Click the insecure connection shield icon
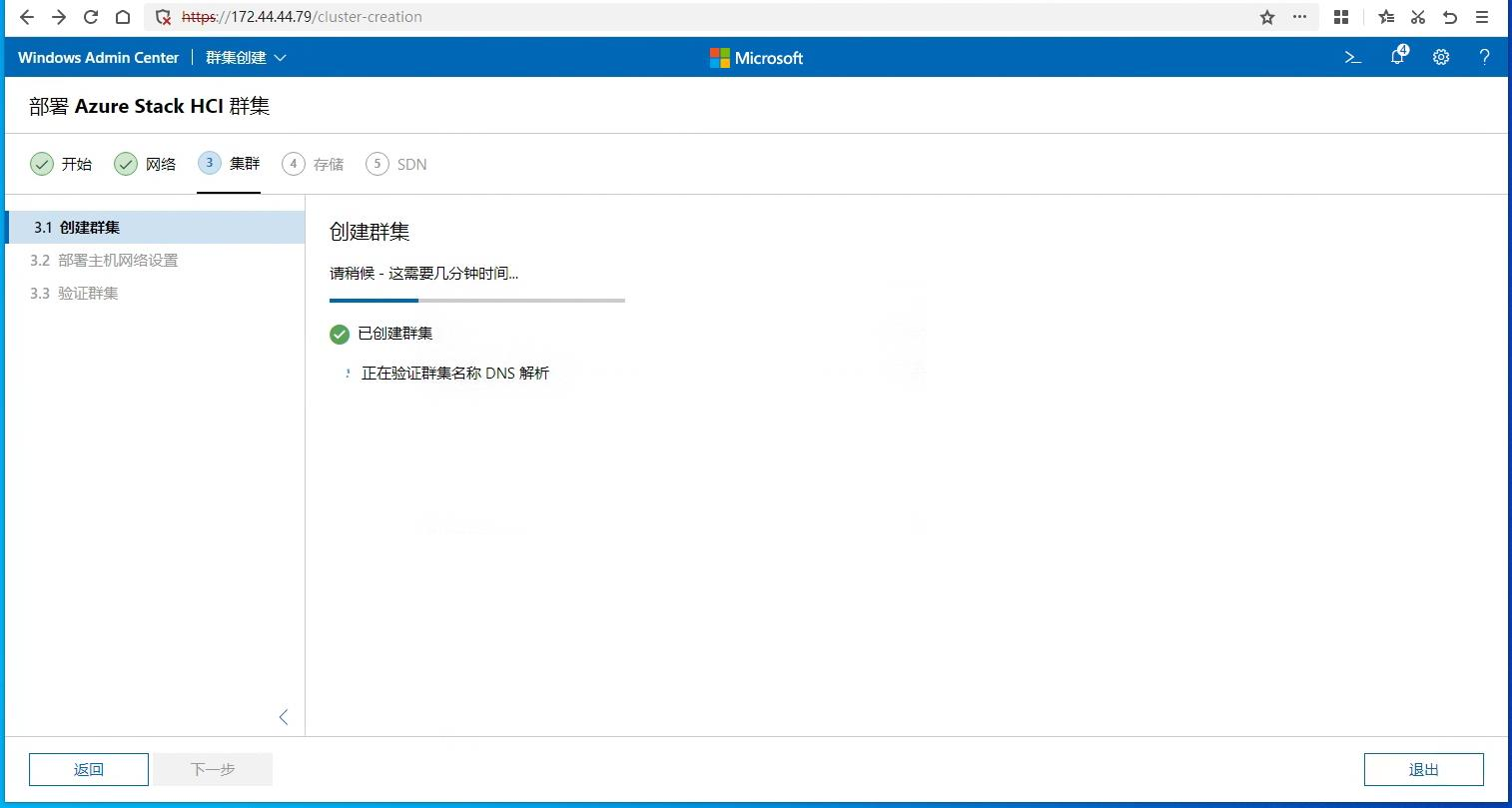This screenshot has height=808, width=1512. pyautogui.click(x=164, y=17)
